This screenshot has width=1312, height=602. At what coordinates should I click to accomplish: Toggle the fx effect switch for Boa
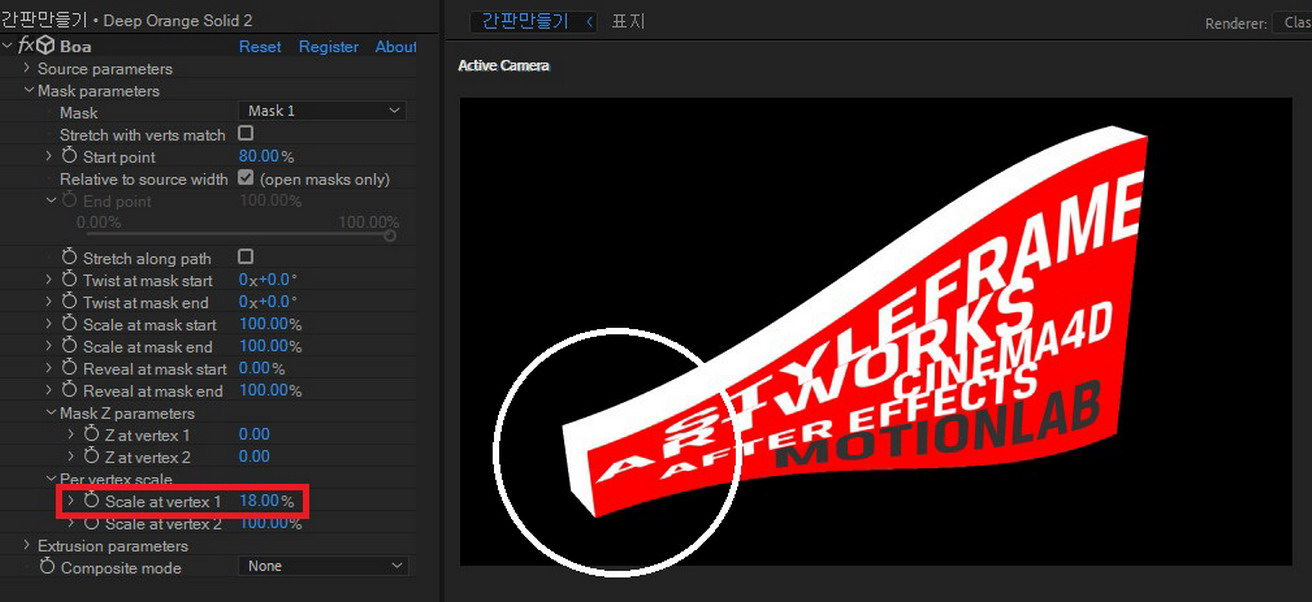(x=26, y=46)
